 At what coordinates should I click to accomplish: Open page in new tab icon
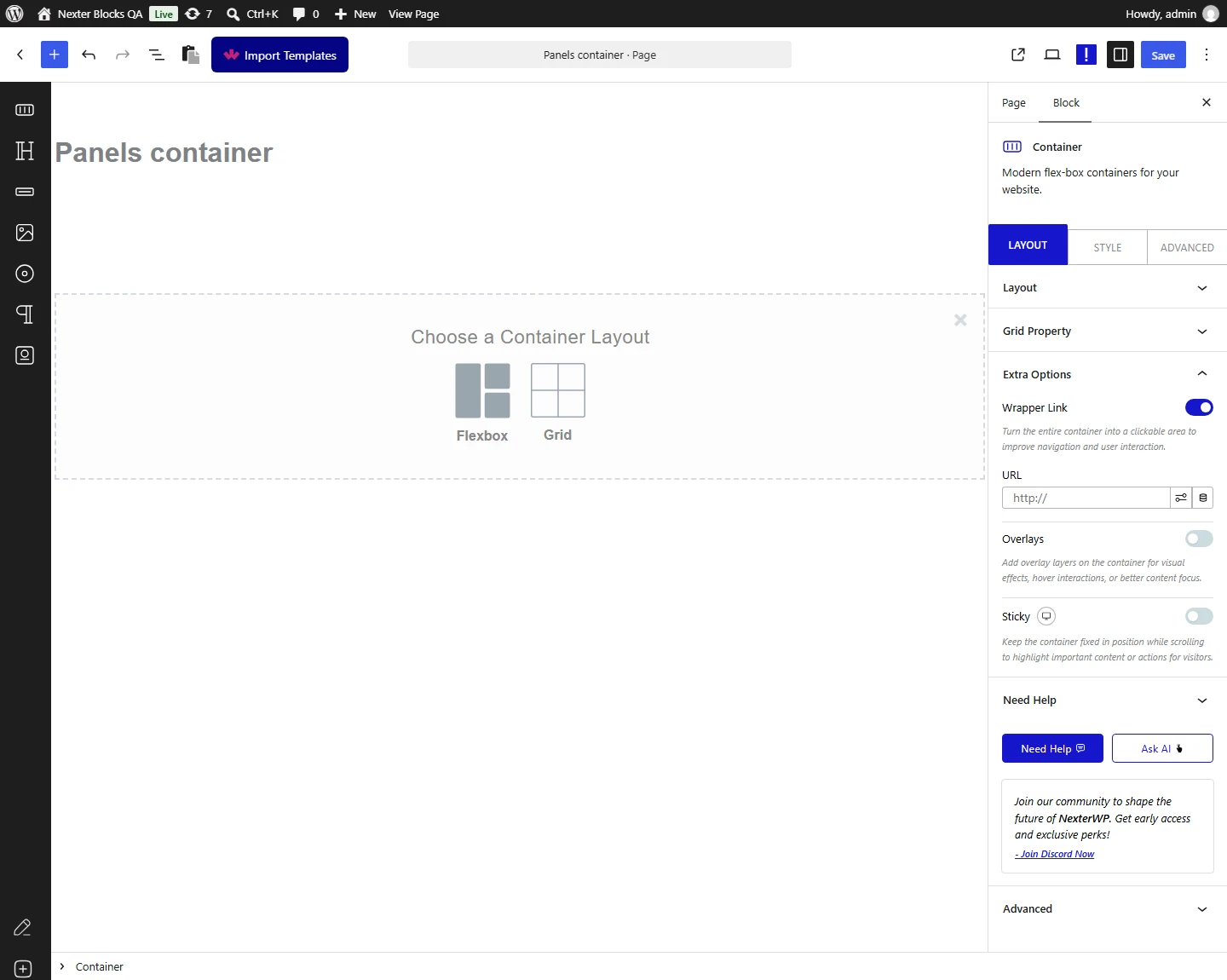[1018, 55]
